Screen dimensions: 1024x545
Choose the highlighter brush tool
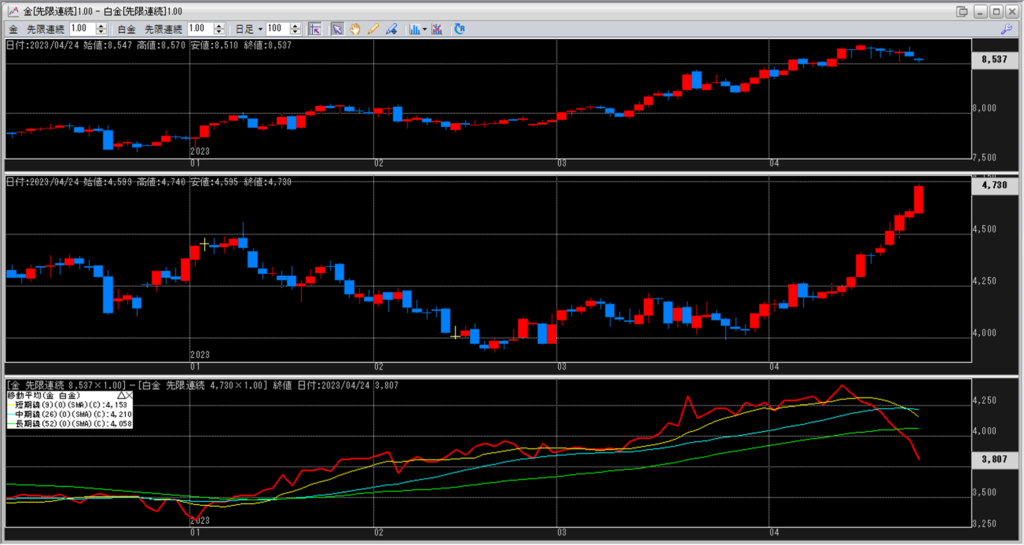391,29
